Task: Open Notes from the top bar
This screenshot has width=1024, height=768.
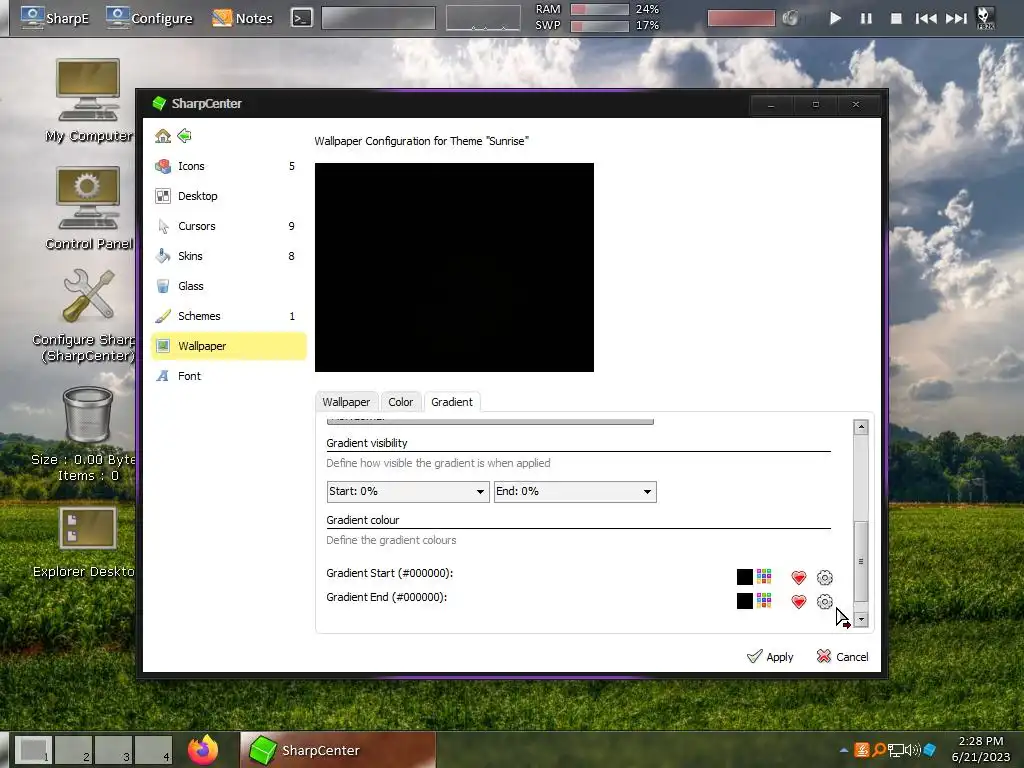Action: tap(242, 18)
